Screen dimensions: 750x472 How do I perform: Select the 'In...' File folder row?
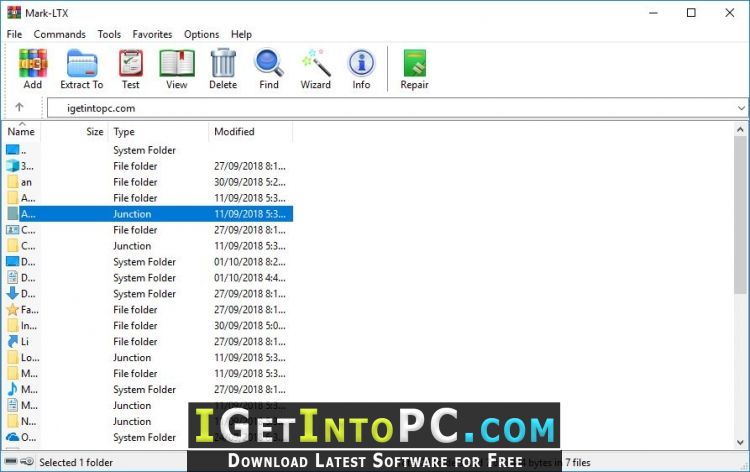pos(148,325)
